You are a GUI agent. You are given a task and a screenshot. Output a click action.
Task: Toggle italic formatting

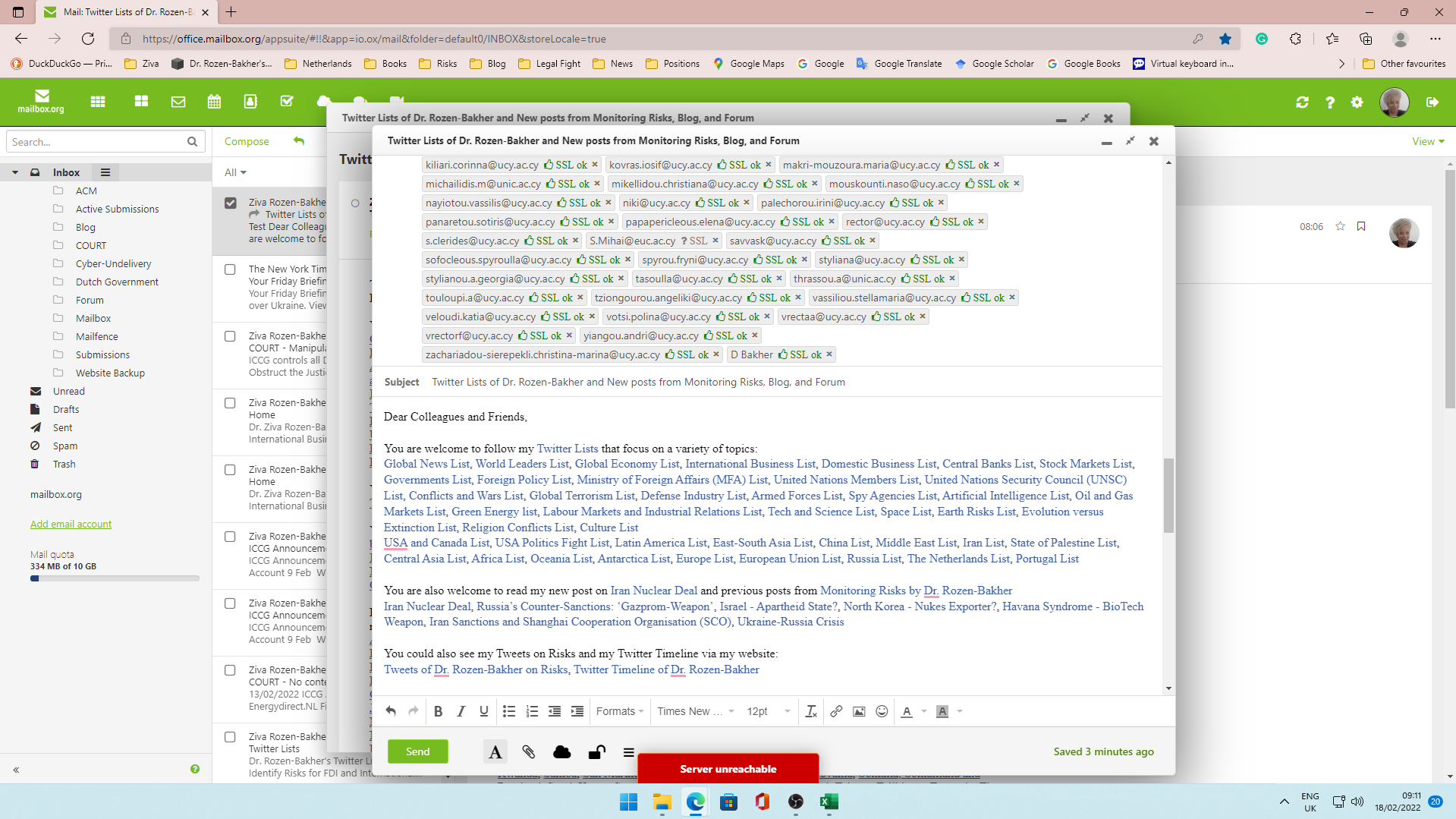[461, 711]
